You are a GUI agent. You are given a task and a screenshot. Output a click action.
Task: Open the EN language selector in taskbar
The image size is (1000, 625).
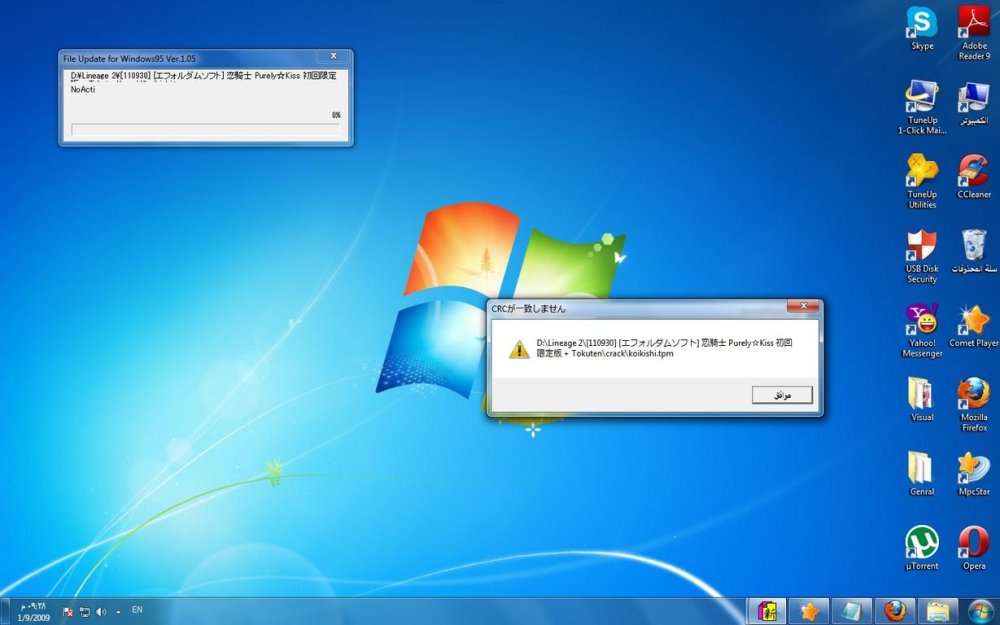pyautogui.click(x=137, y=609)
